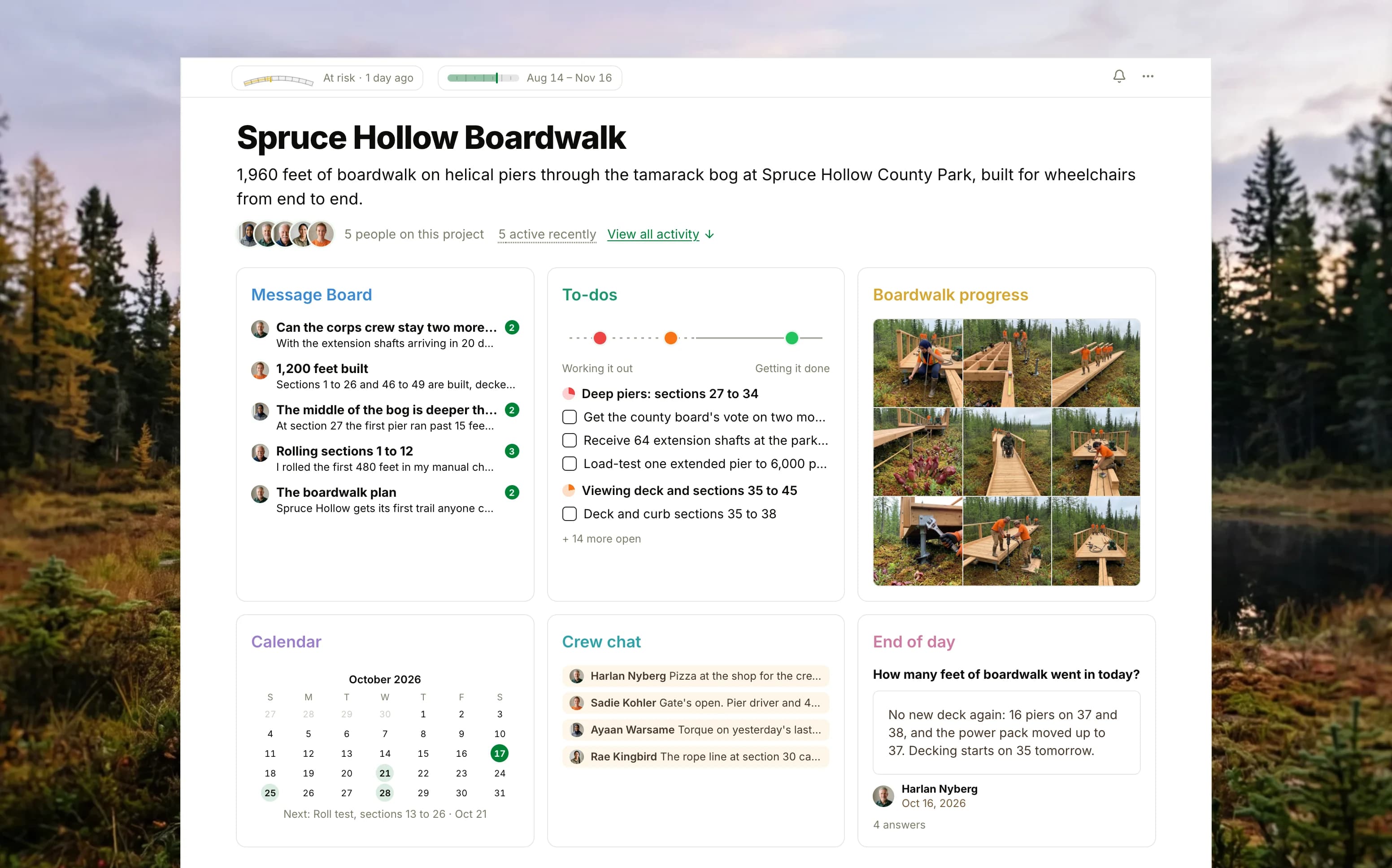The image size is (1392, 868).
Task: Click comment badge on The boardwalk plan
Action: [x=512, y=493]
